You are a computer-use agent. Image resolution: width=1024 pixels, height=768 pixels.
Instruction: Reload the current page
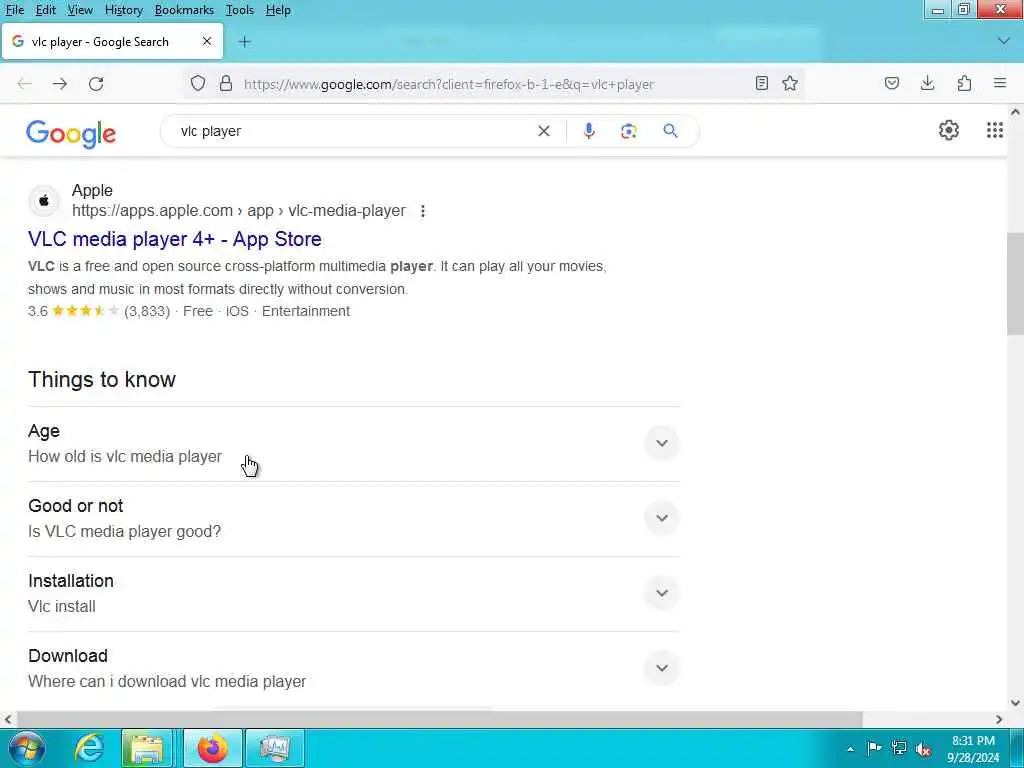point(96,84)
